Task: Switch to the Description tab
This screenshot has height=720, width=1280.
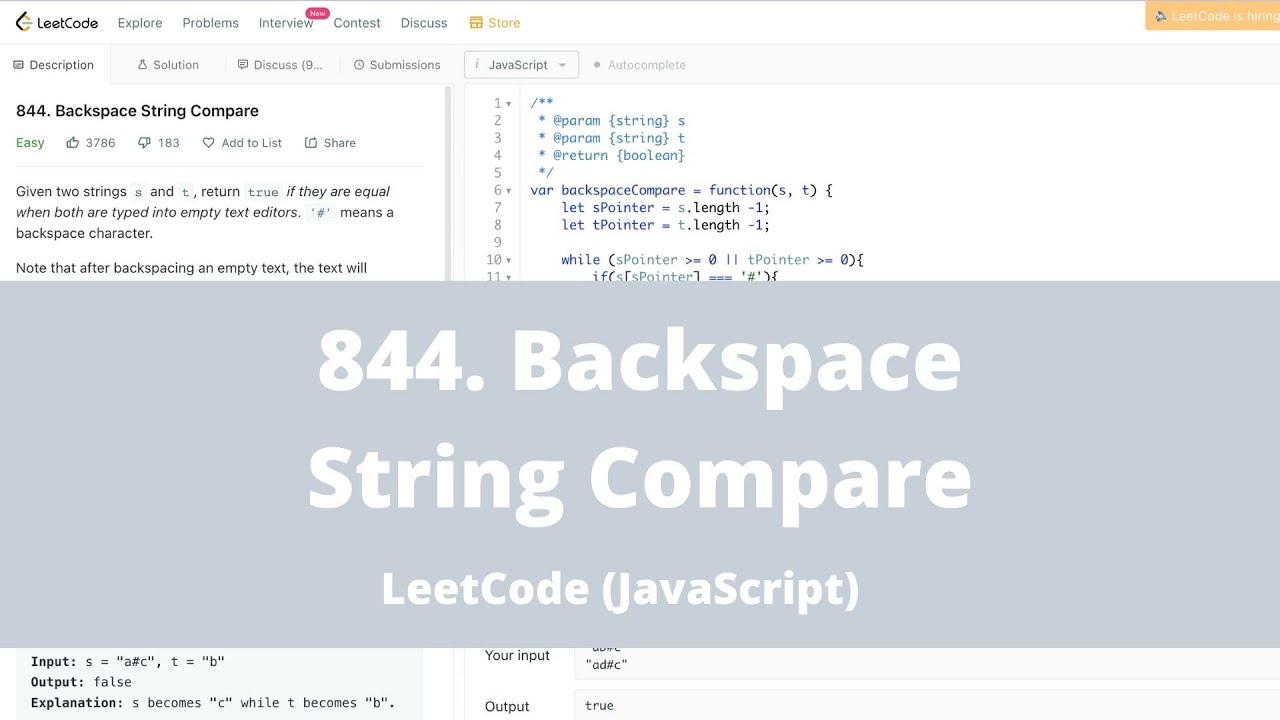Action: coord(53,65)
